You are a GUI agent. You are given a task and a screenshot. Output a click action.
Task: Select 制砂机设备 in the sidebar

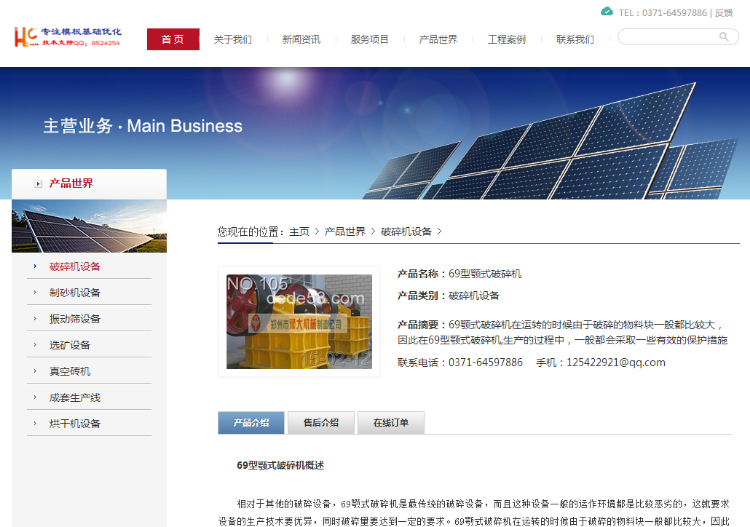(x=75, y=292)
